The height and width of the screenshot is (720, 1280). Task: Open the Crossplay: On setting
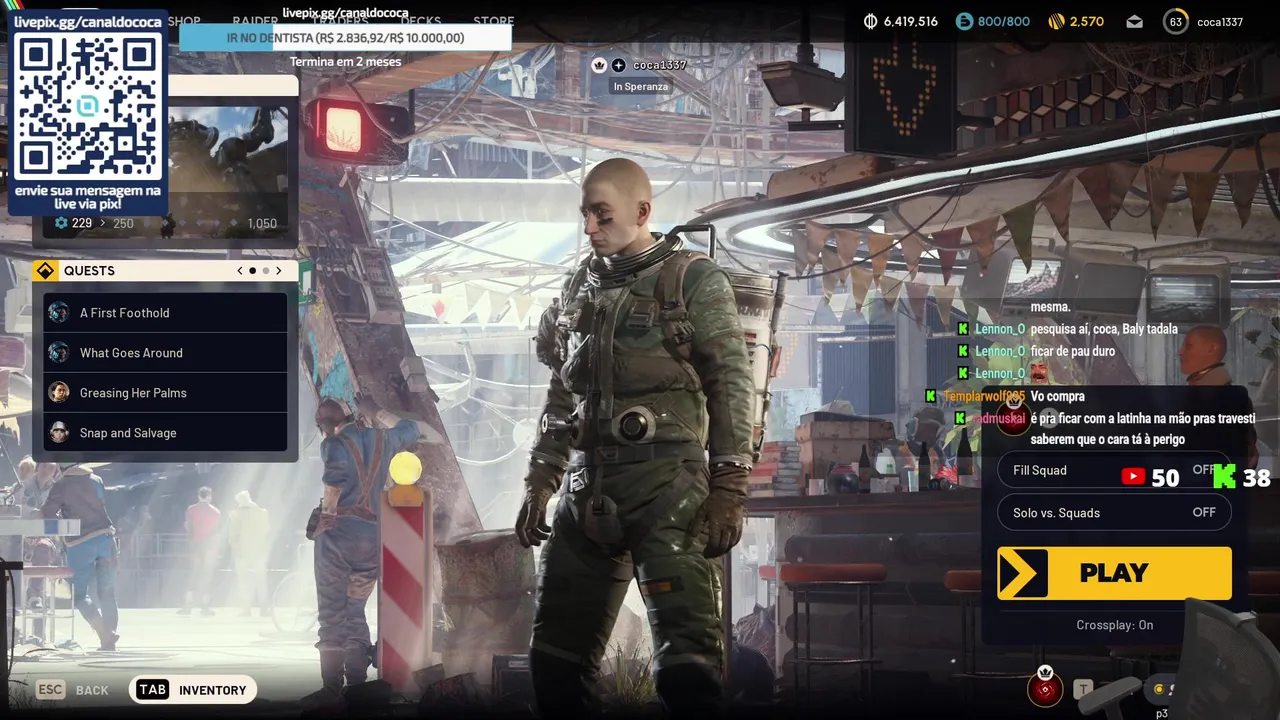(x=1114, y=625)
